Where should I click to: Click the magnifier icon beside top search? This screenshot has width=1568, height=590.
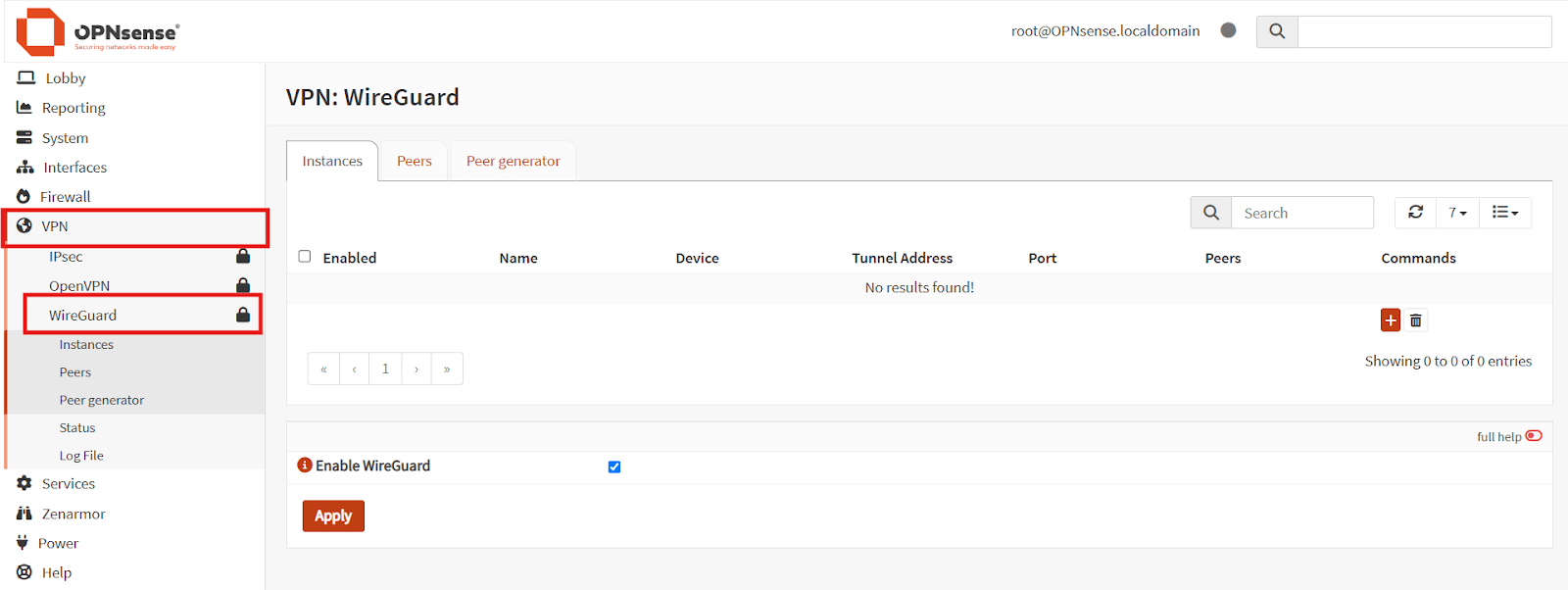pyautogui.click(x=1277, y=31)
